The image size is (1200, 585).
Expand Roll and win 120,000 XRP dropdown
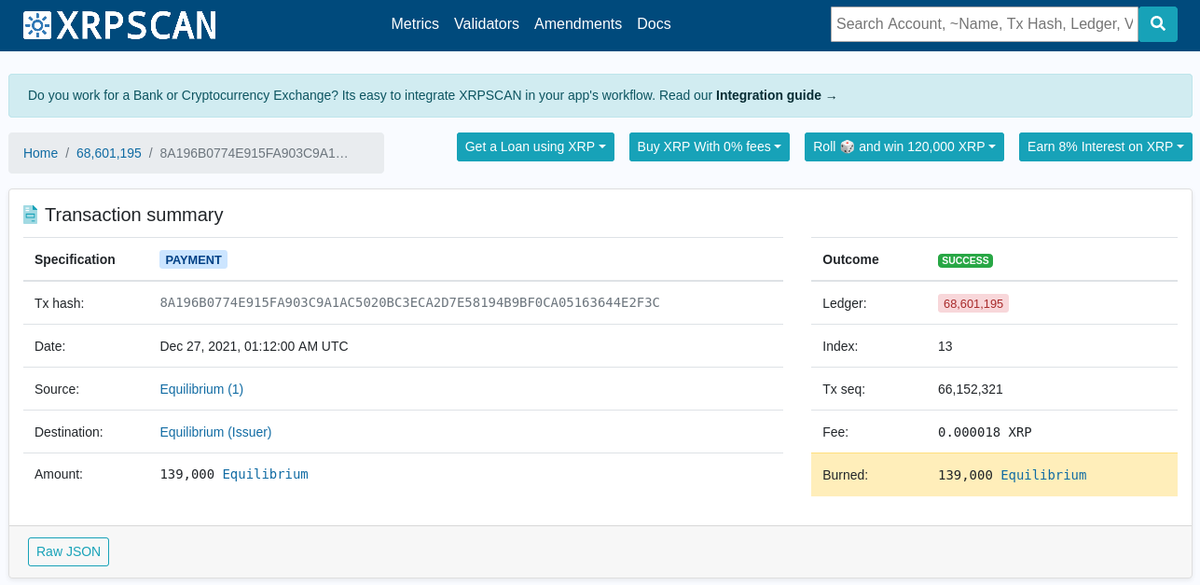click(x=904, y=147)
